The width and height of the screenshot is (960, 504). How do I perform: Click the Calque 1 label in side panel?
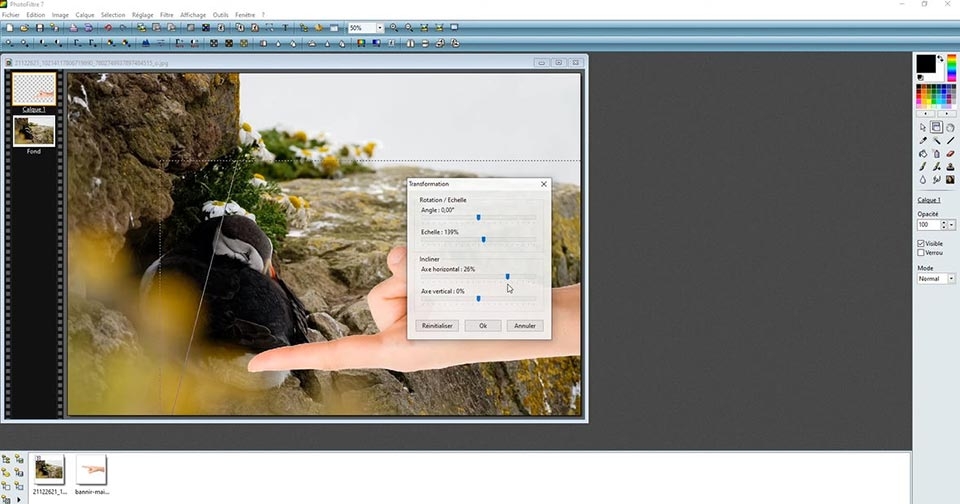click(929, 200)
